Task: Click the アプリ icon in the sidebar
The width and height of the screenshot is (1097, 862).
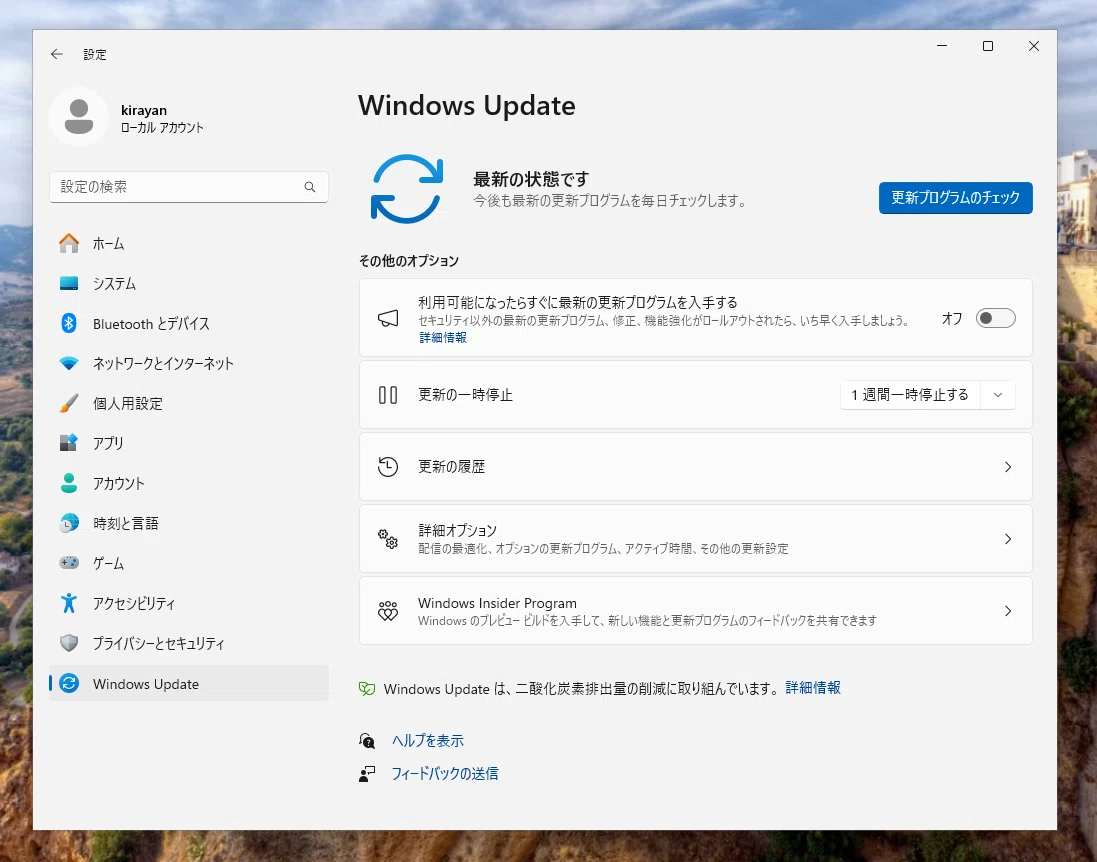Action: [69, 443]
